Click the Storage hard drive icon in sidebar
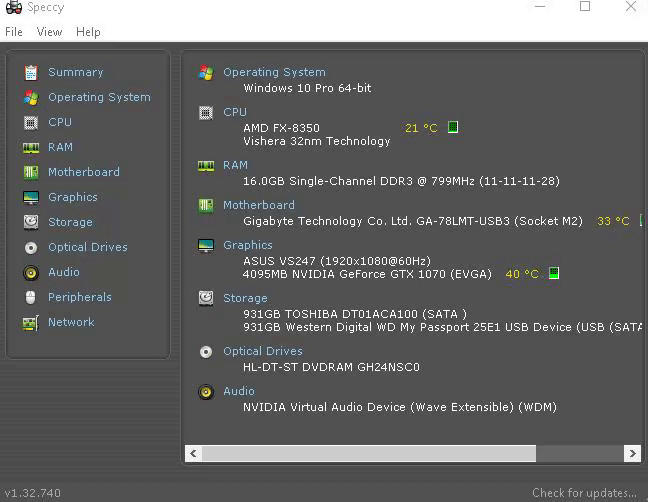Viewport: 648px width, 502px height. pos(31,222)
